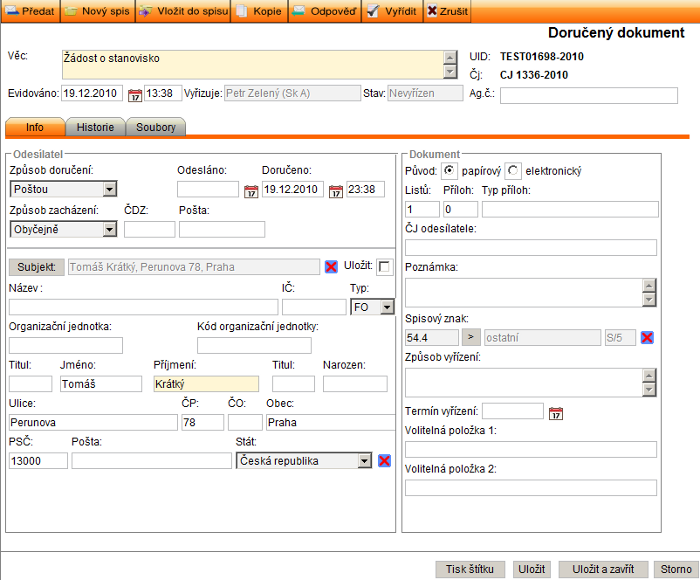Image resolution: width=700 pixels, height=580 pixels.
Task: Click the ČDZ input field
Action: click(x=150, y=229)
